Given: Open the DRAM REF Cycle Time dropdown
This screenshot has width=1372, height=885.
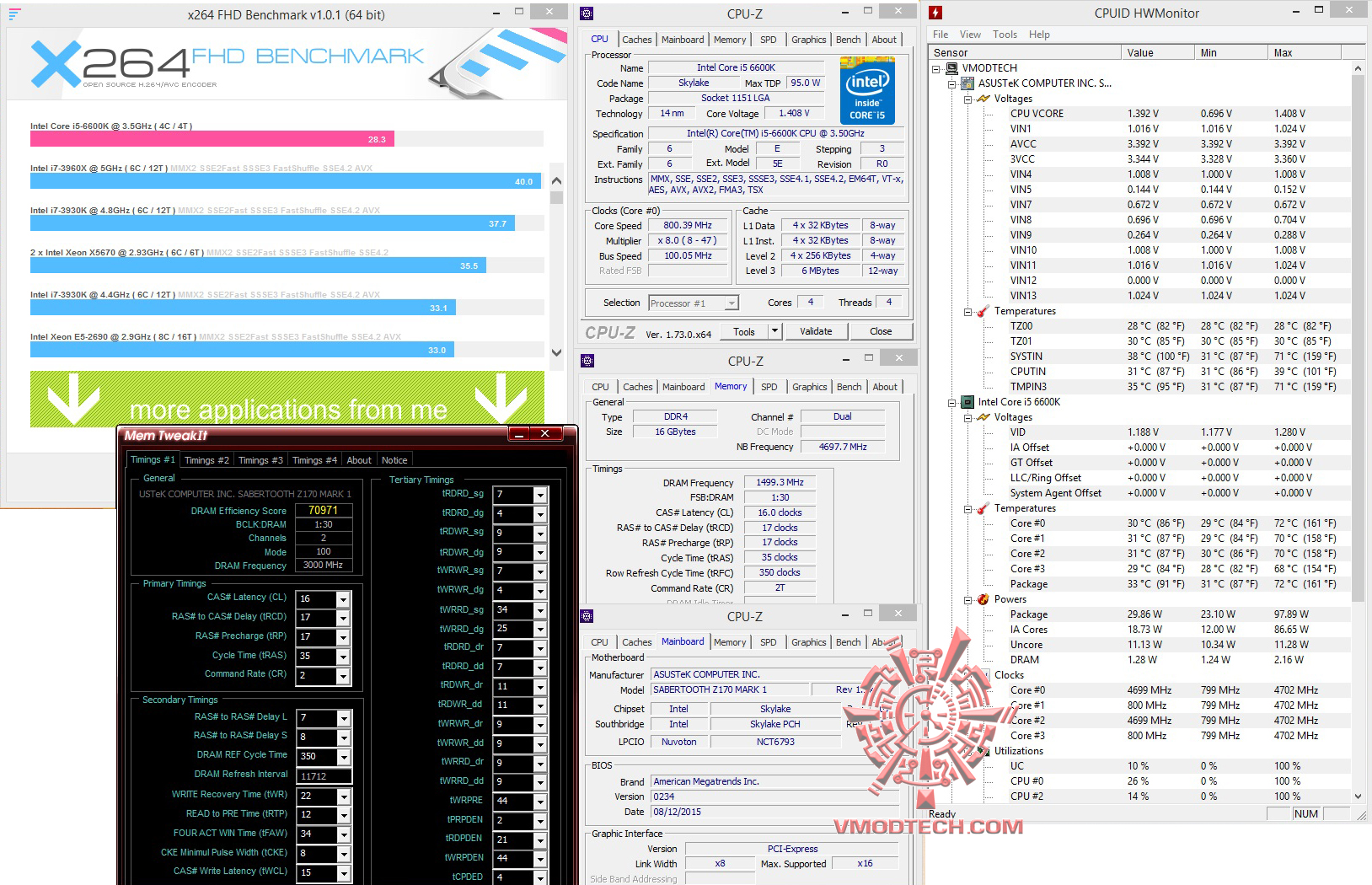Looking at the screenshot, I should 344,757.
